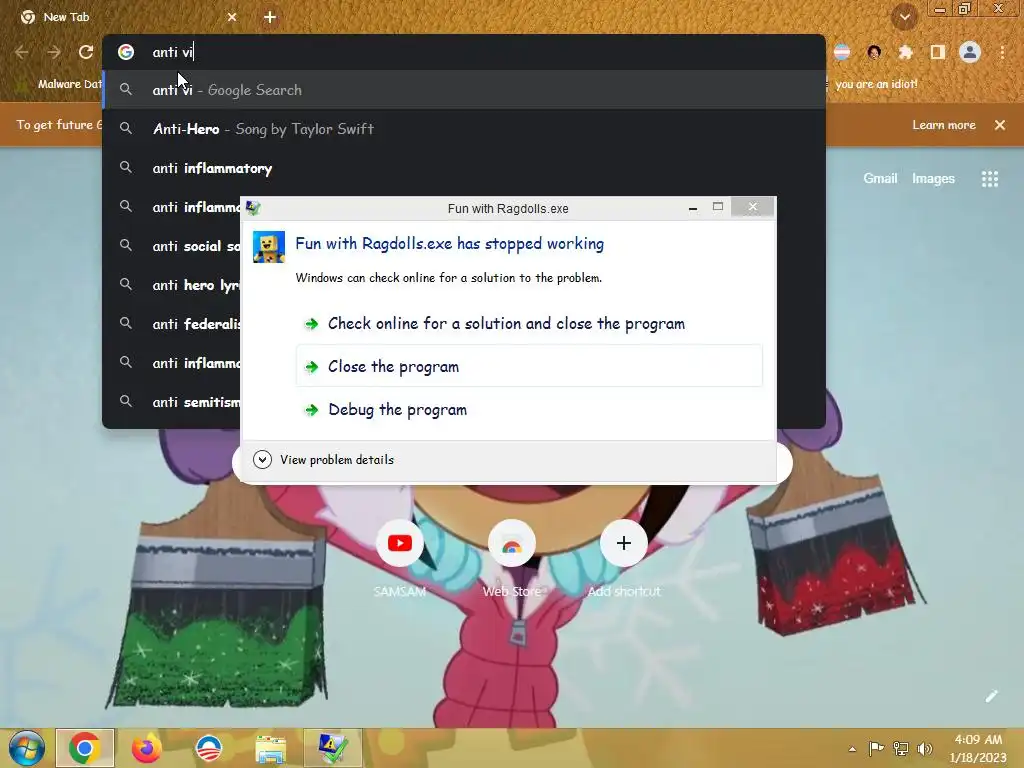Open tab search chevron in title bar
The width and height of the screenshot is (1024, 768).
click(905, 17)
